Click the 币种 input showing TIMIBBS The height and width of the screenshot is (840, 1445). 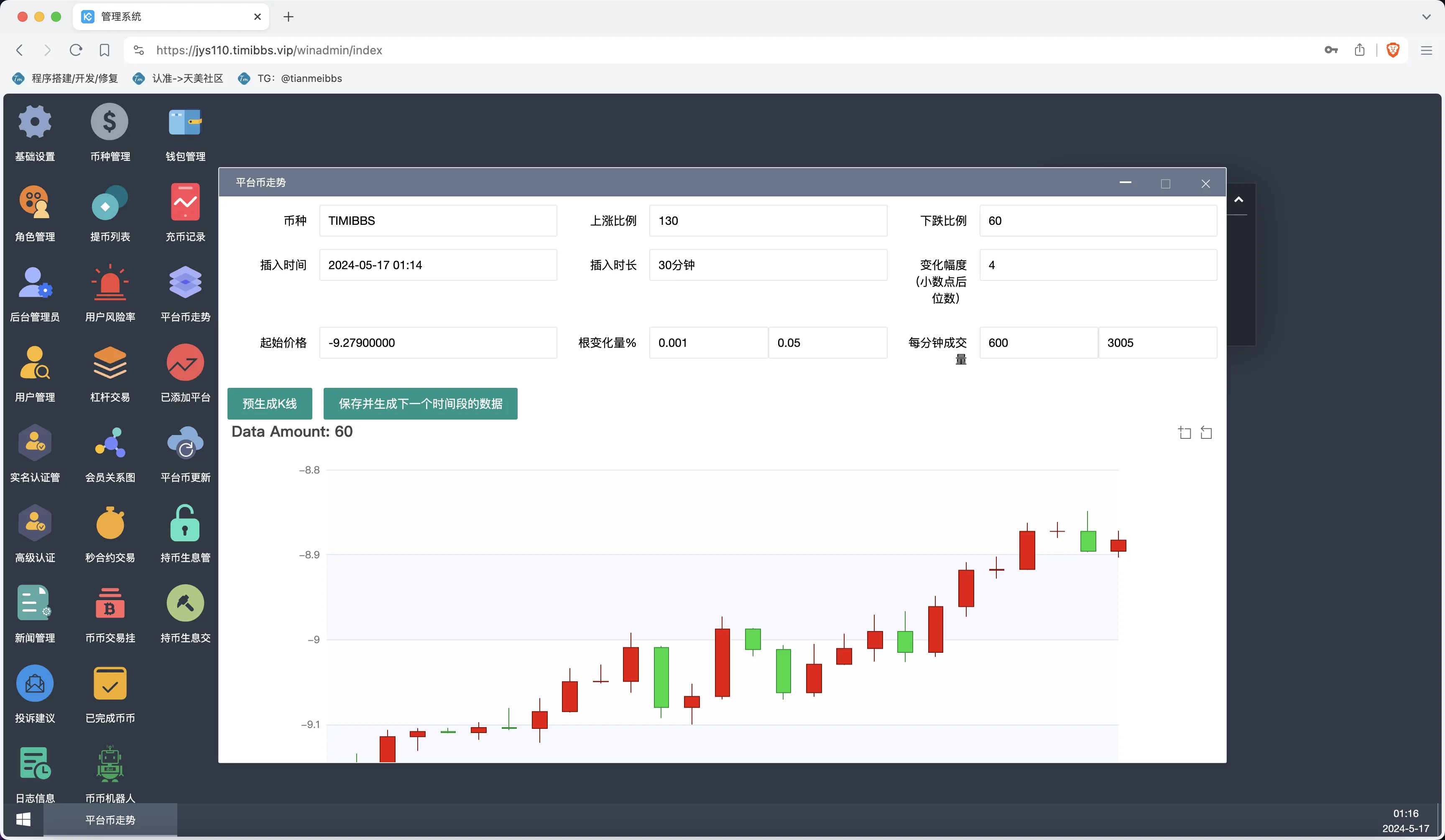pos(438,221)
